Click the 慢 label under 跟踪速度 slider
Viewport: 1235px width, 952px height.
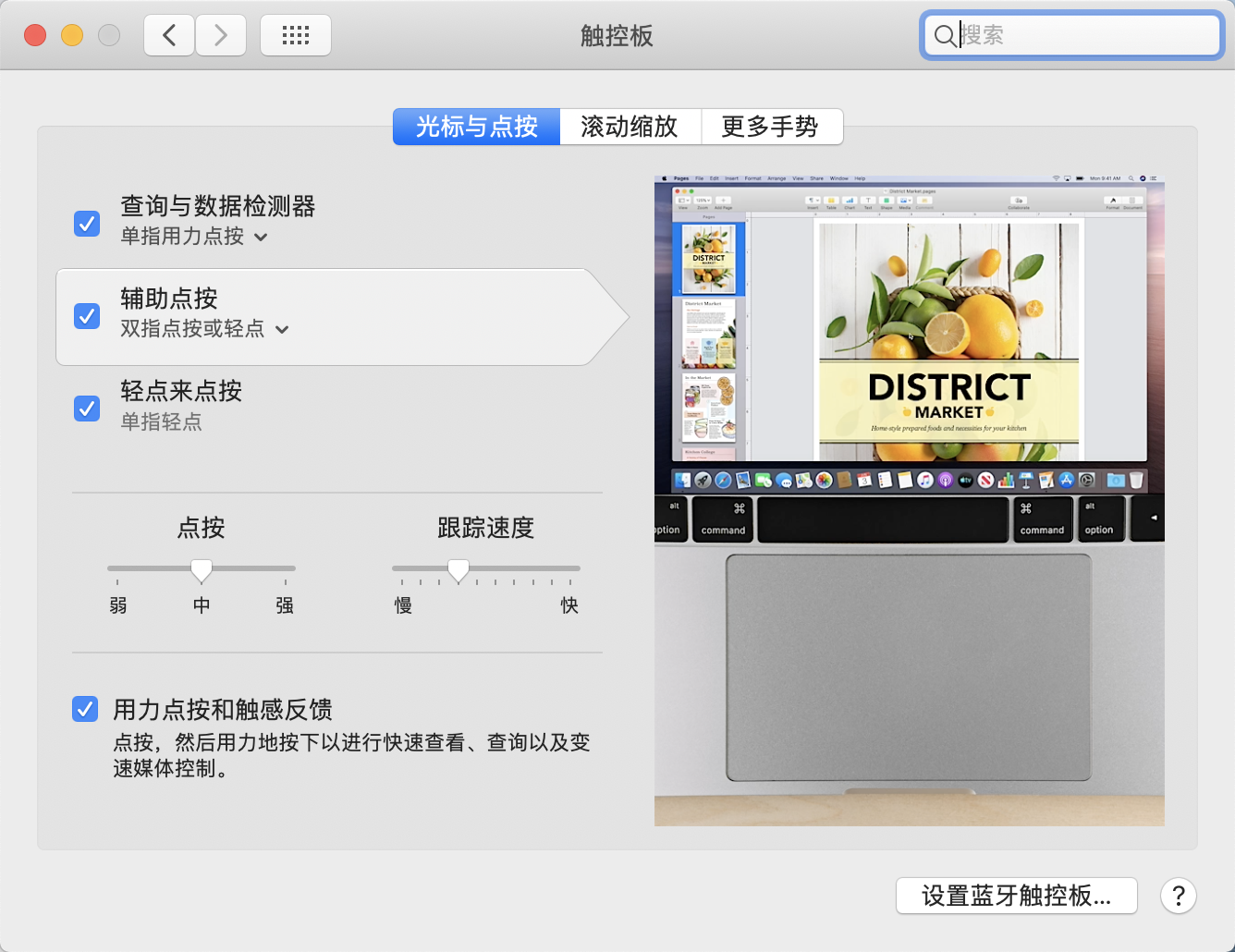pos(403,605)
